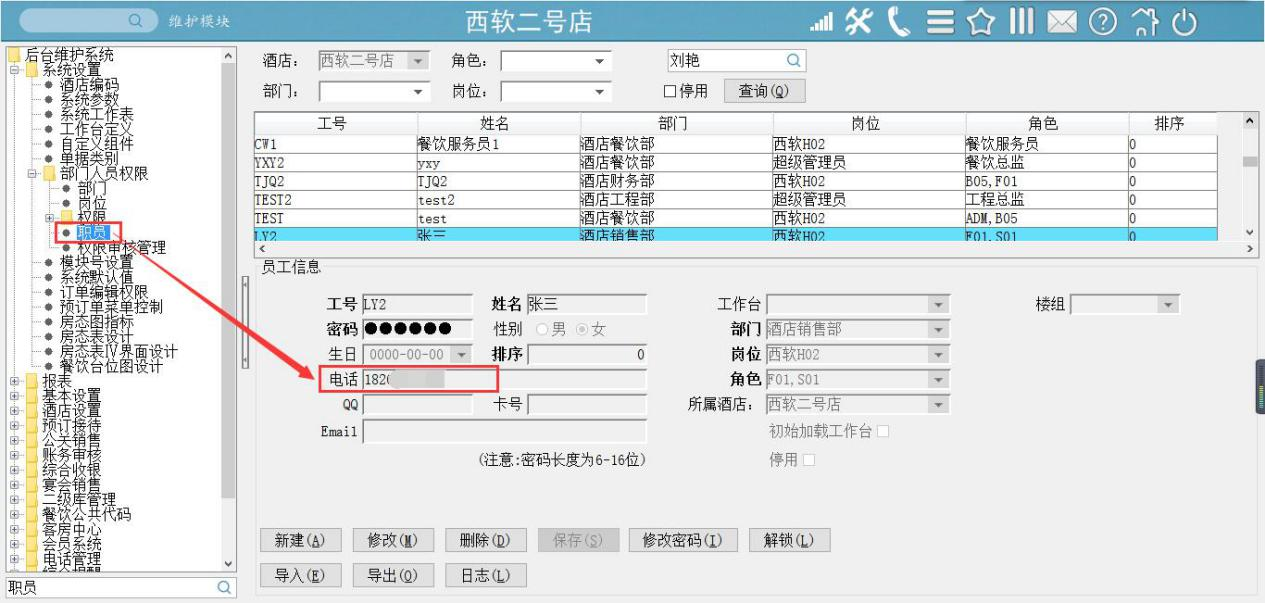Click the 修改密码(I) button
The image size is (1265, 603).
(x=682, y=540)
